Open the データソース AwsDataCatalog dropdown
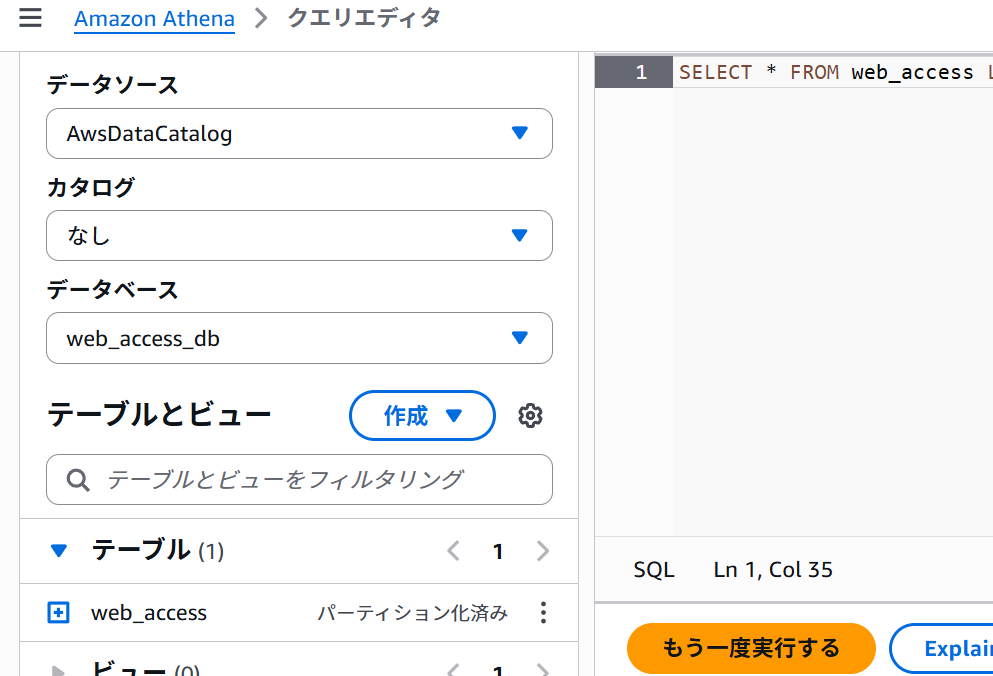This screenshot has height=676, width=993. pos(300,134)
